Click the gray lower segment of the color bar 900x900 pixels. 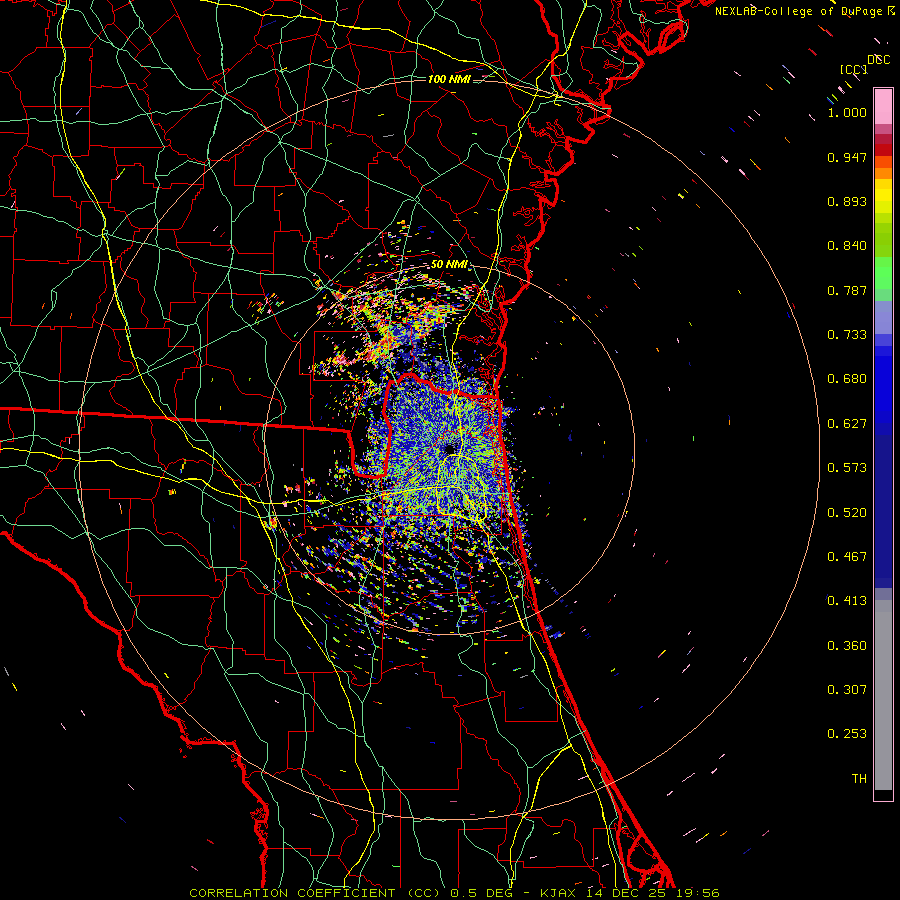pos(883,695)
